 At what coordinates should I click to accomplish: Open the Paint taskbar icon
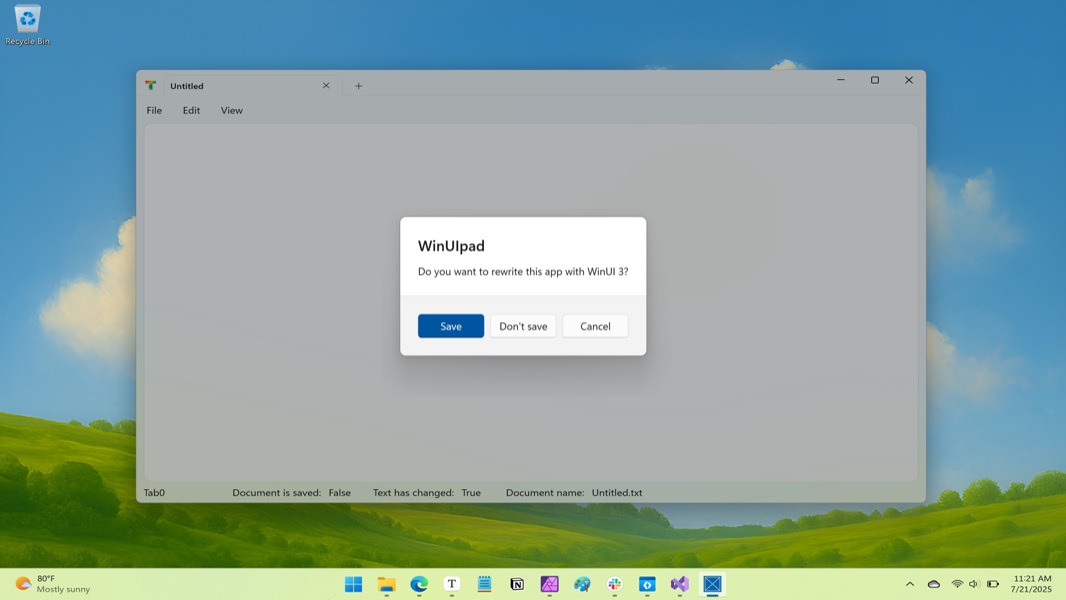[582, 584]
